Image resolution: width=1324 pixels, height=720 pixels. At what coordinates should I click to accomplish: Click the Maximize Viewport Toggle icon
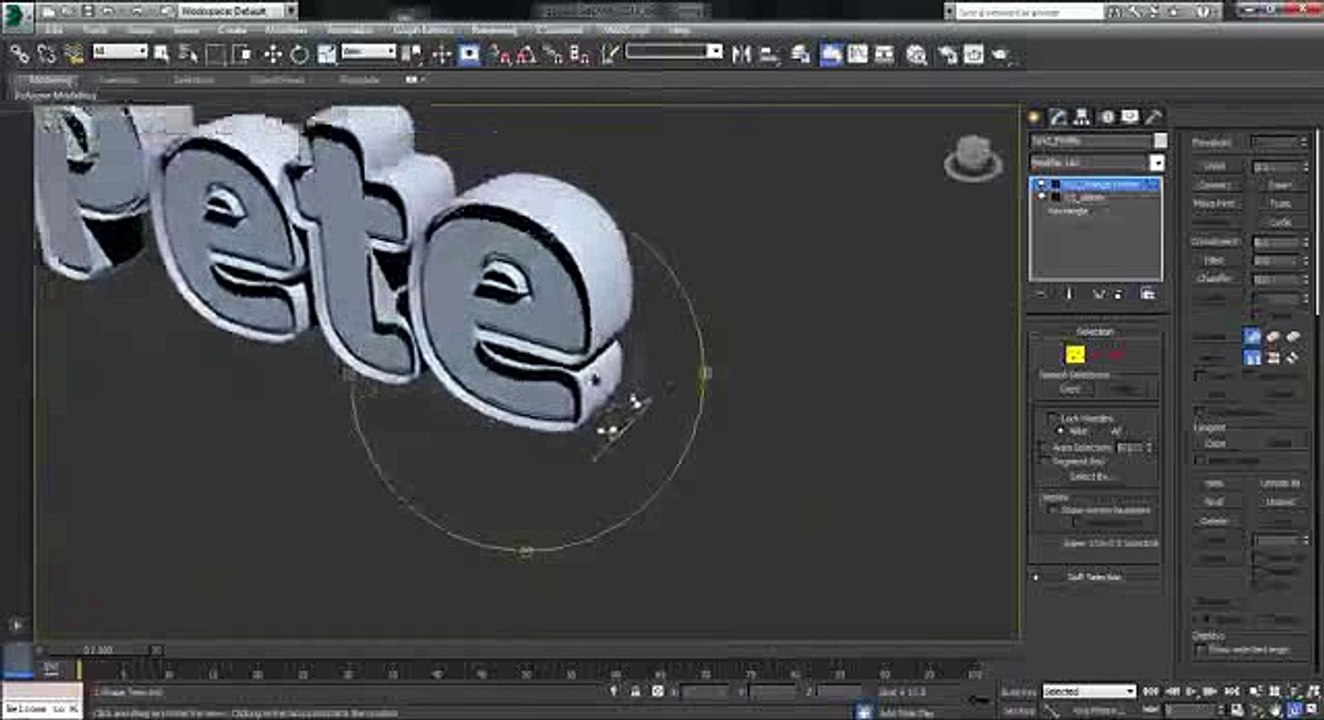[1312, 710]
